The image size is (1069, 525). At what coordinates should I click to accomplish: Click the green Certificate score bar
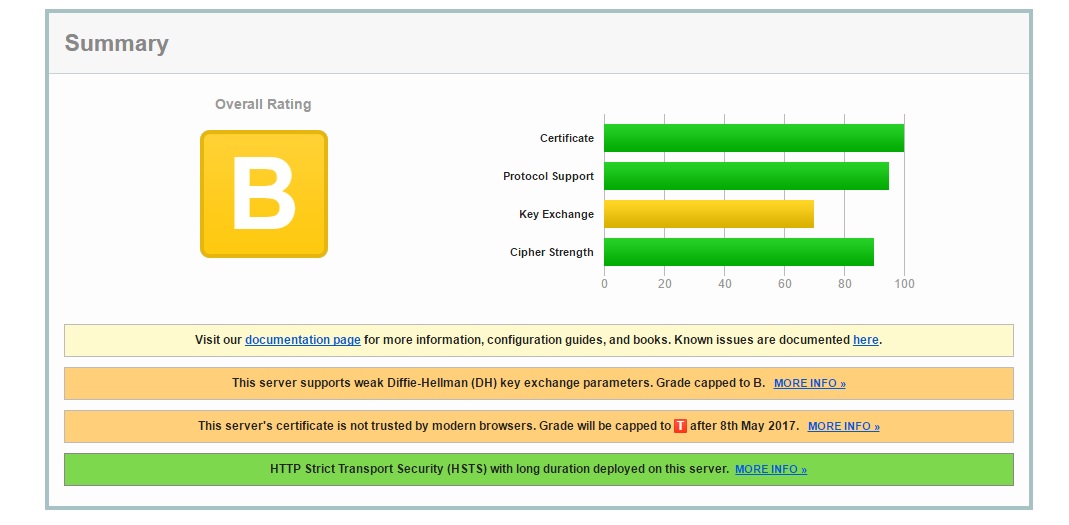pos(754,138)
